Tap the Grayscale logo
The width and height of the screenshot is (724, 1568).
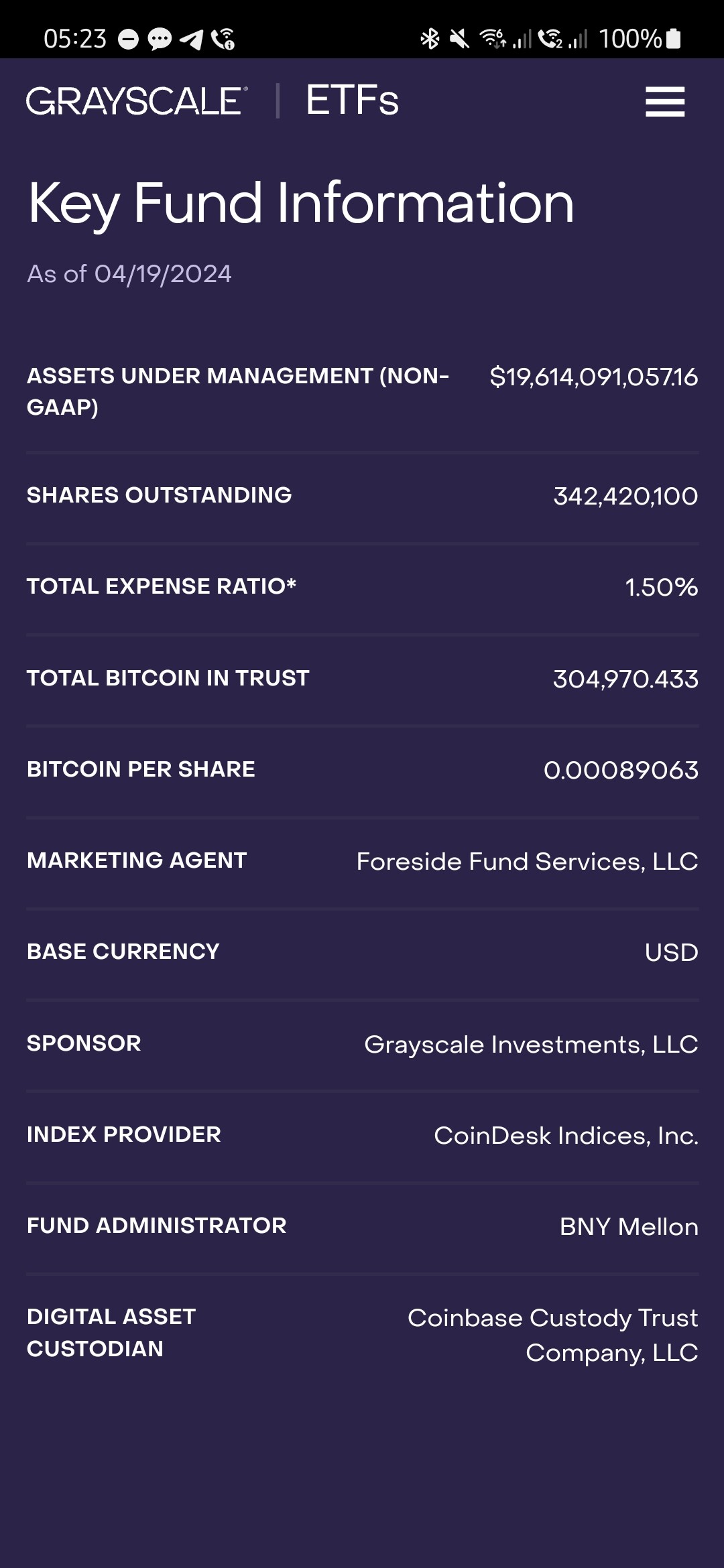[137, 101]
